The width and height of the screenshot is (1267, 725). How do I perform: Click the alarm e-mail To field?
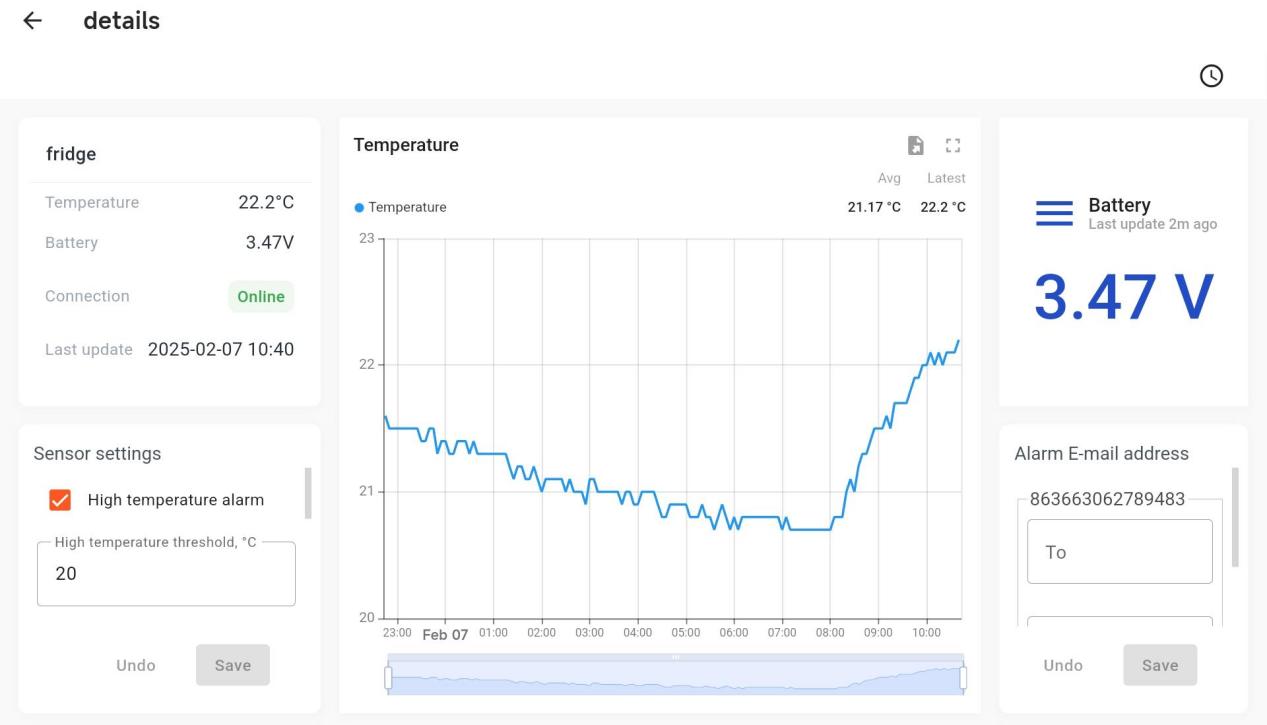[x=1119, y=552]
